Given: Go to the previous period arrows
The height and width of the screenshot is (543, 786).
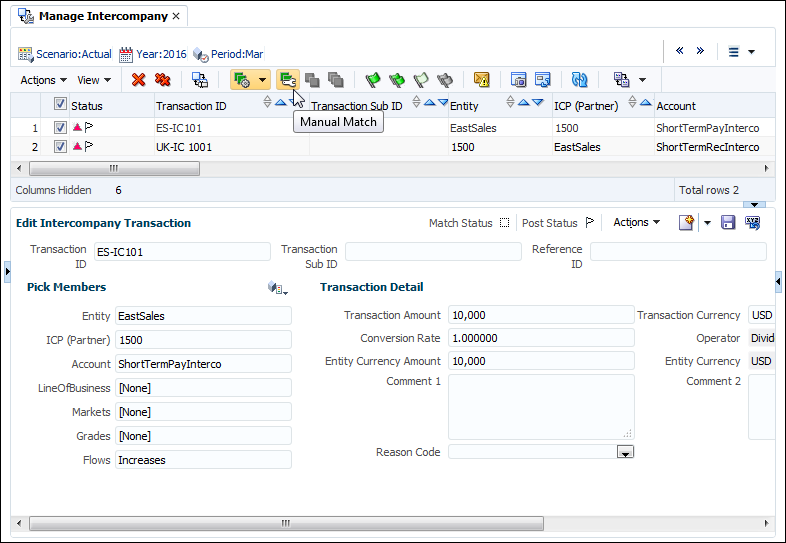Looking at the screenshot, I should click(680, 51).
